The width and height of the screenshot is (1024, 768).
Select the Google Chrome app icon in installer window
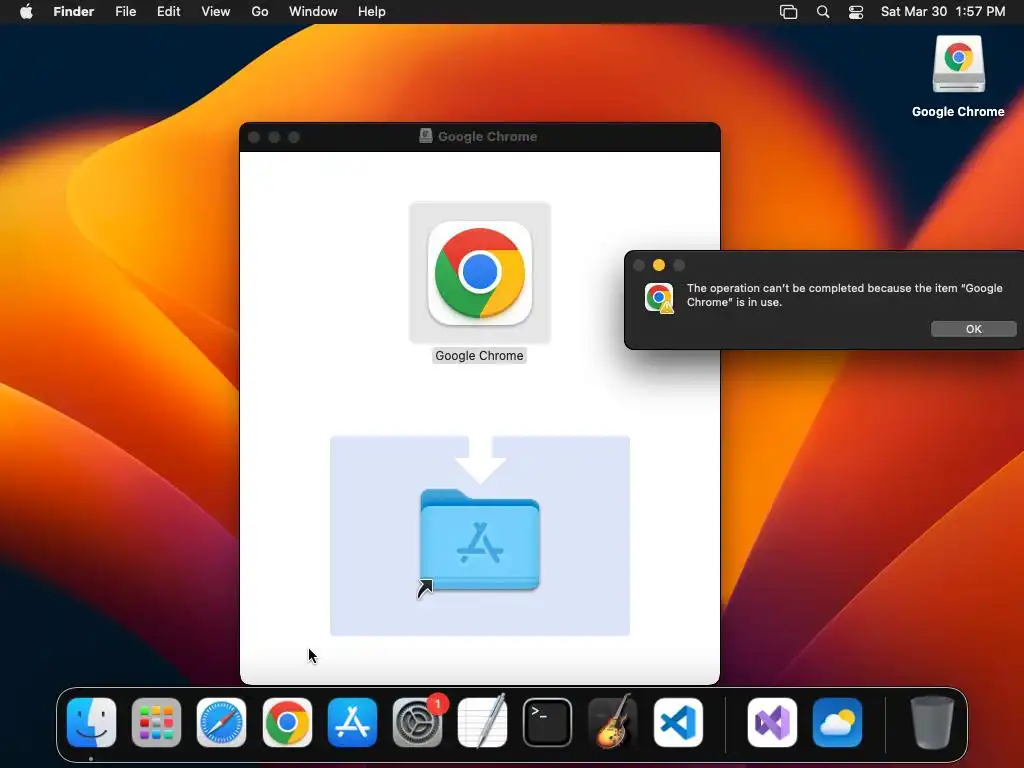pyautogui.click(x=480, y=273)
